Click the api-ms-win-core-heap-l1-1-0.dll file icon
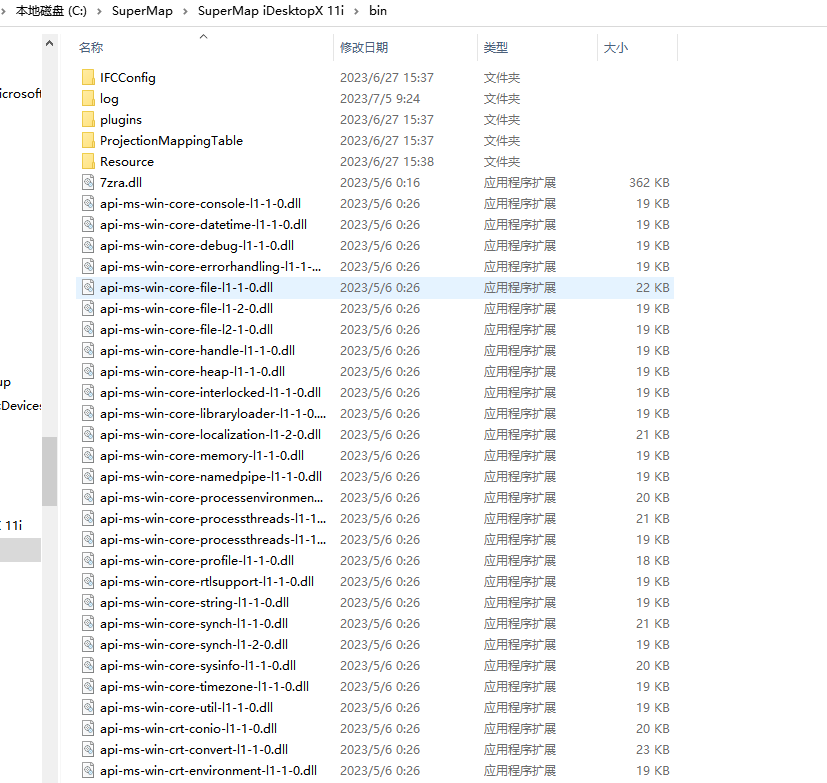This screenshot has width=827, height=783. point(88,372)
